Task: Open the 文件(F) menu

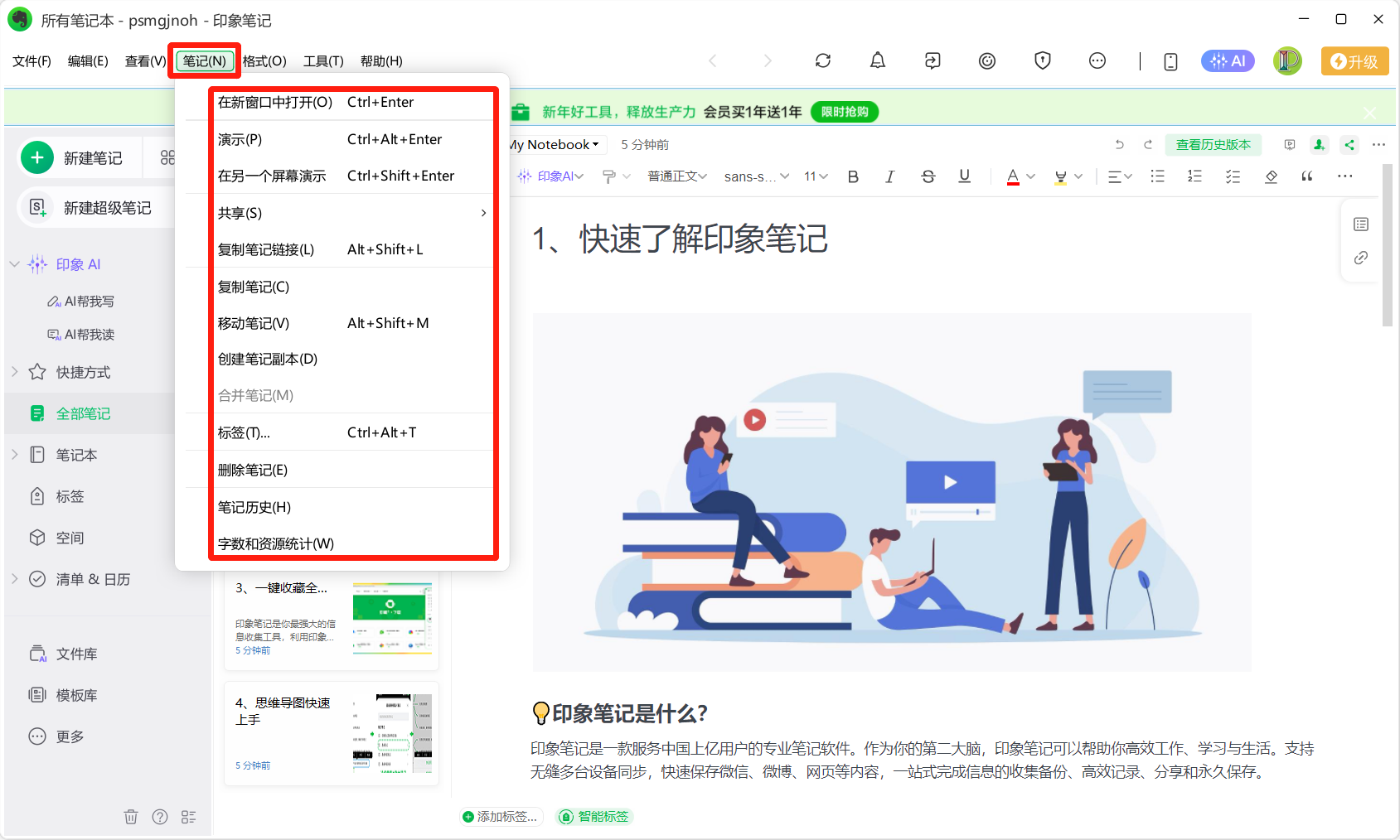Action: click(x=32, y=61)
